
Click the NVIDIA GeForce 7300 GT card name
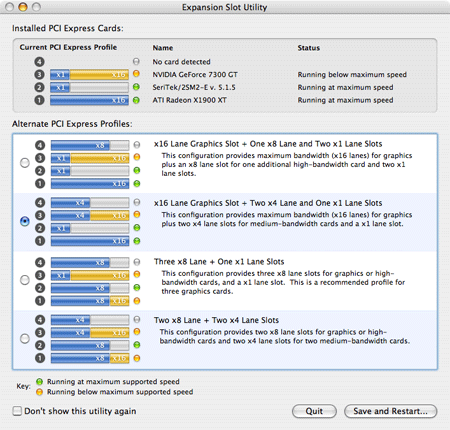[x=195, y=74]
